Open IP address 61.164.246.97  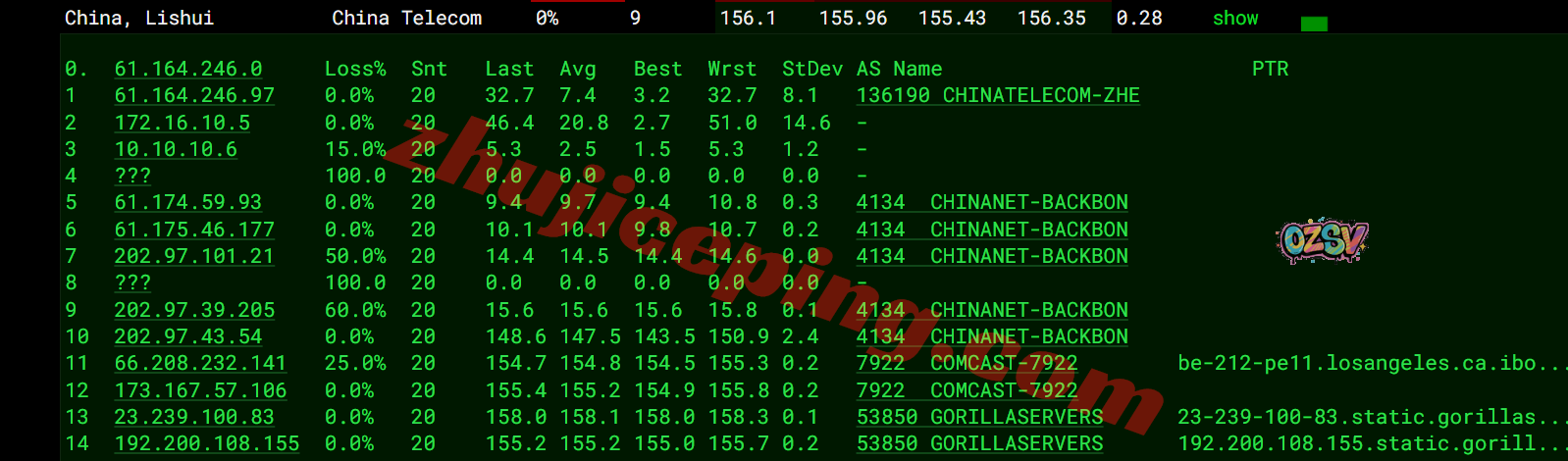coord(194,96)
